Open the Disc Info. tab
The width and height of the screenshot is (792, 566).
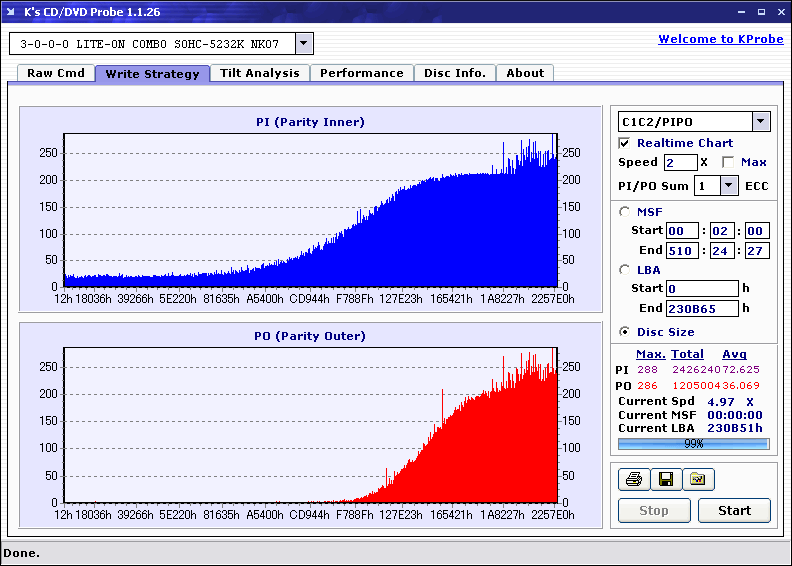(455, 73)
